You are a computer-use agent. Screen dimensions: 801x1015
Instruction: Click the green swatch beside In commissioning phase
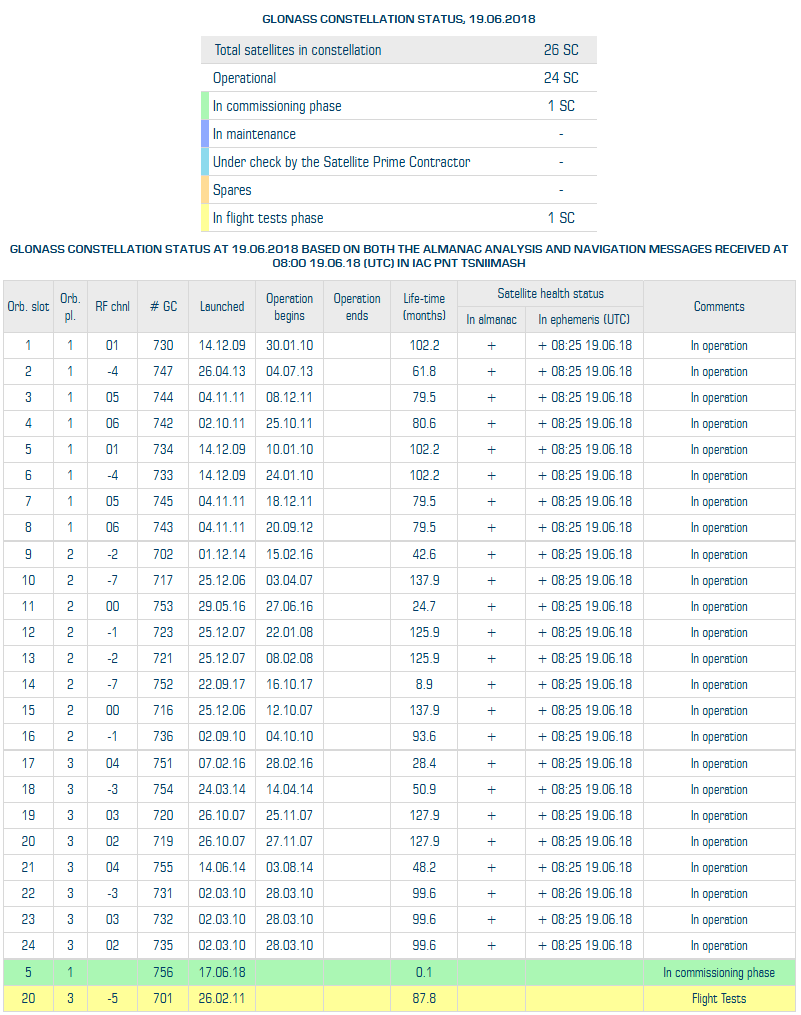coord(205,106)
